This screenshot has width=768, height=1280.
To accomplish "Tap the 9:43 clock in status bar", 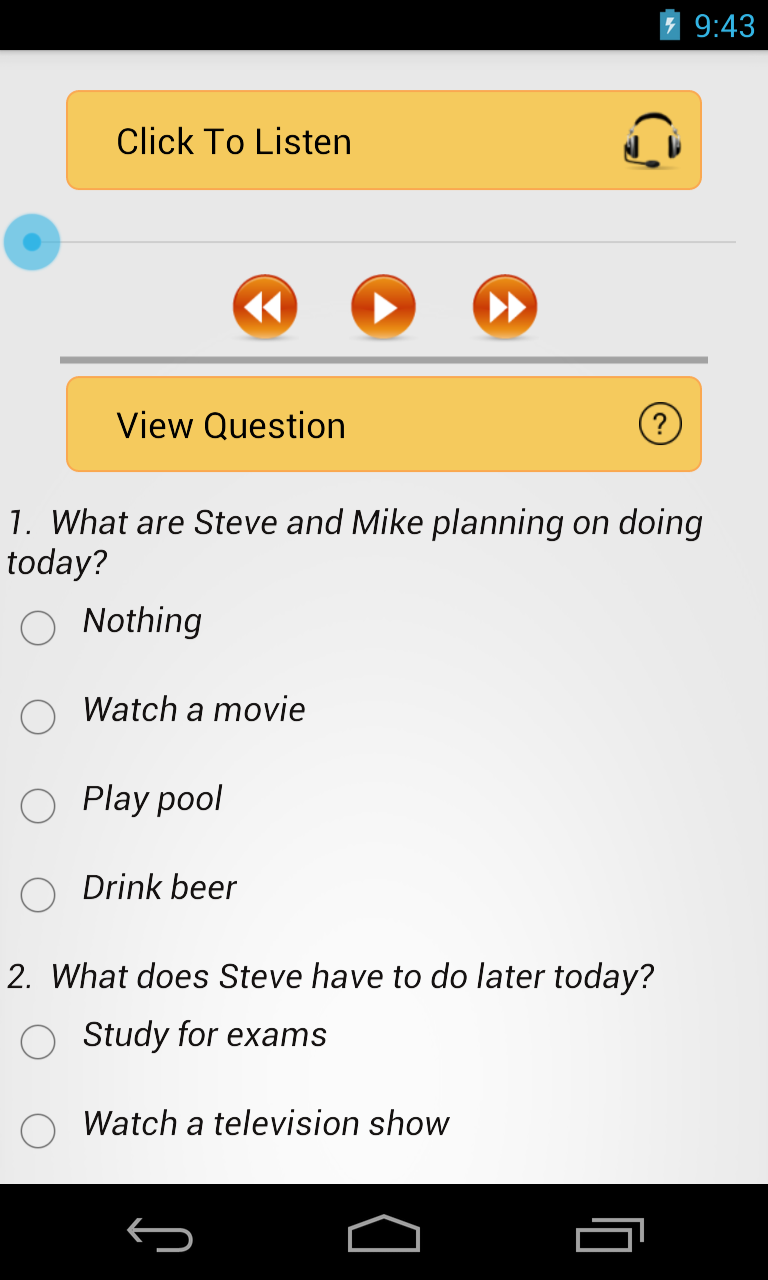I will click(x=725, y=25).
